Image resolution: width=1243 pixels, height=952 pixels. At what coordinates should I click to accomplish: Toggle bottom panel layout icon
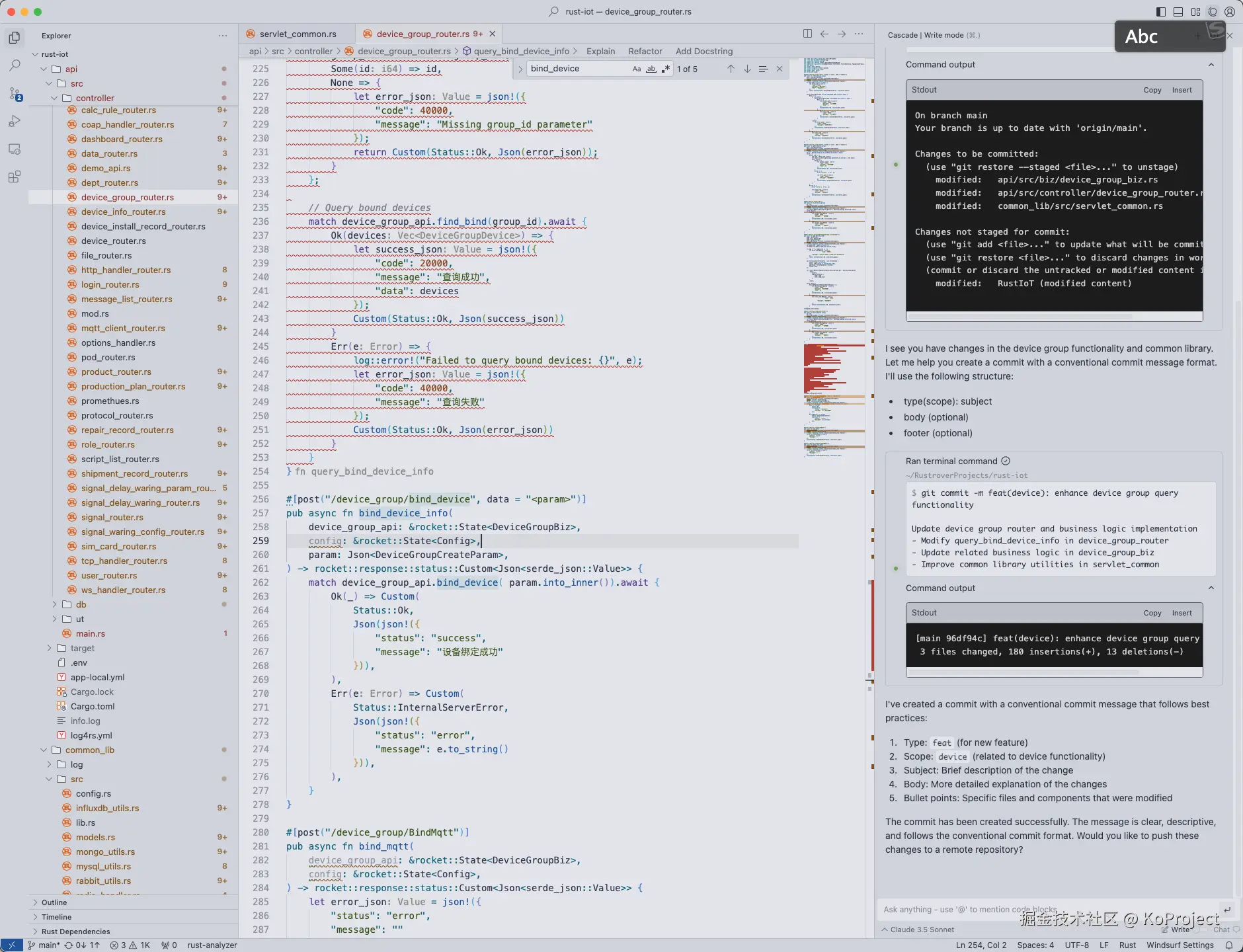(1178, 12)
